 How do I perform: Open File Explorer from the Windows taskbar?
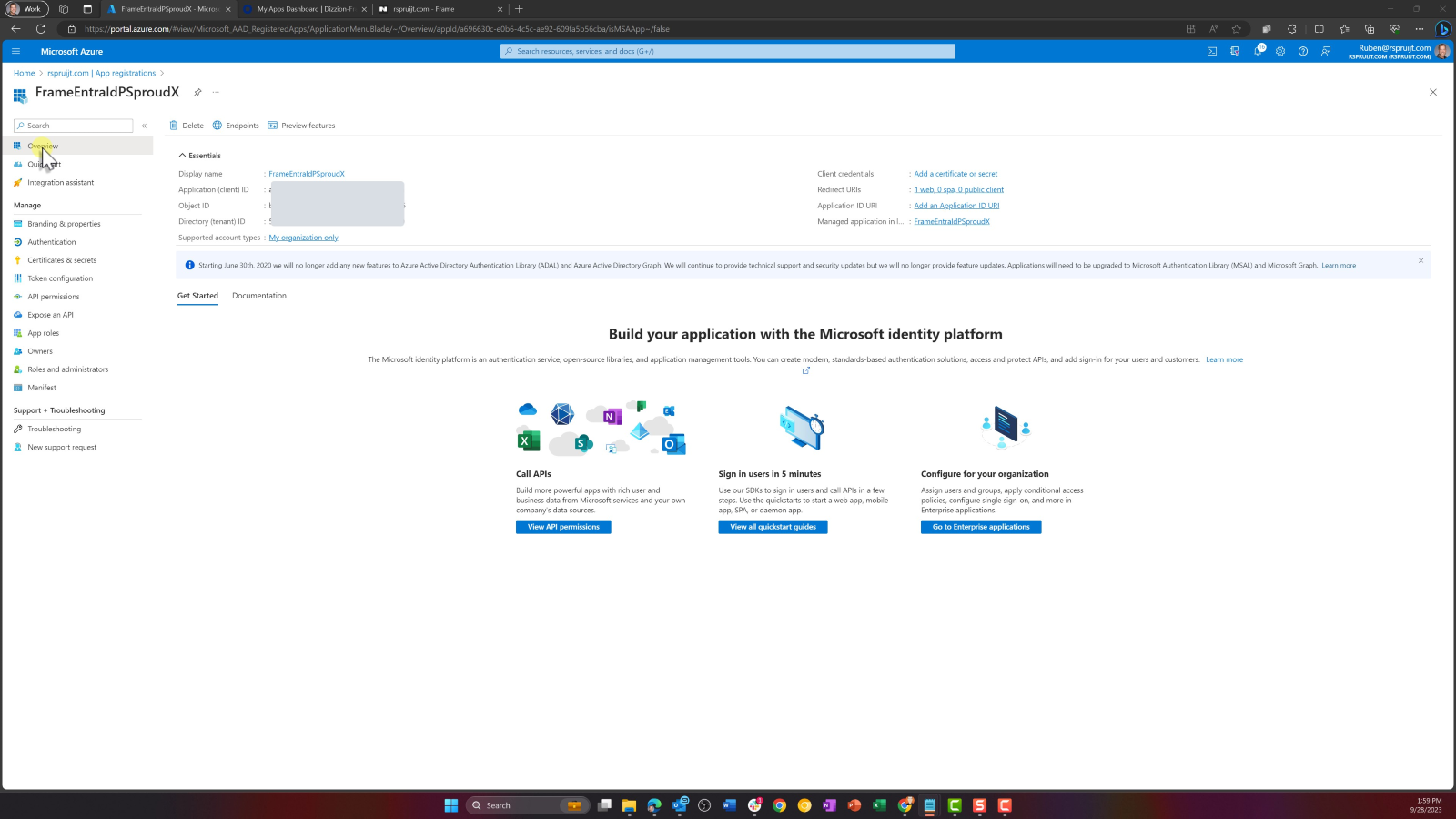tap(629, 805)
